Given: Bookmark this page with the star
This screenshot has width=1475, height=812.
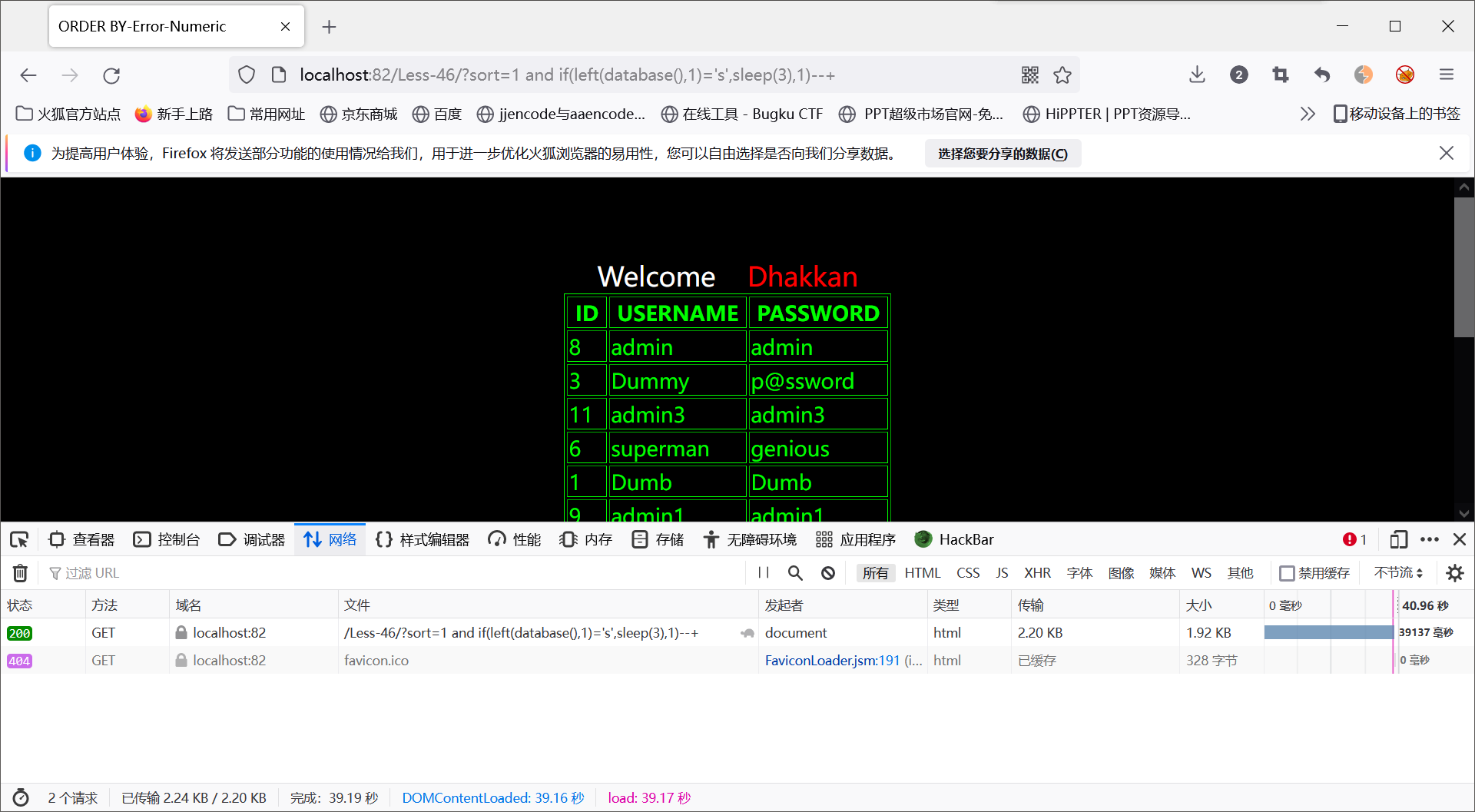Looking at the screenshot, I should pos(1062,75).
